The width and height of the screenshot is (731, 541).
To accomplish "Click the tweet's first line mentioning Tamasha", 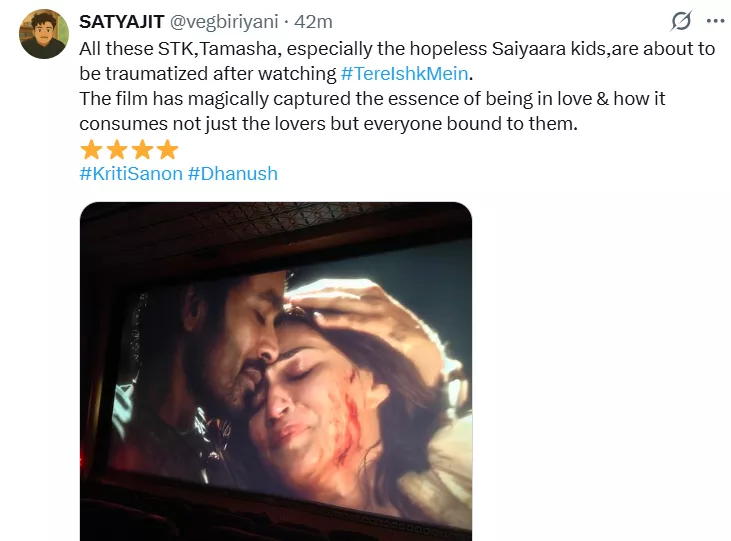I will pyautogui.click(x=300, y=48).
